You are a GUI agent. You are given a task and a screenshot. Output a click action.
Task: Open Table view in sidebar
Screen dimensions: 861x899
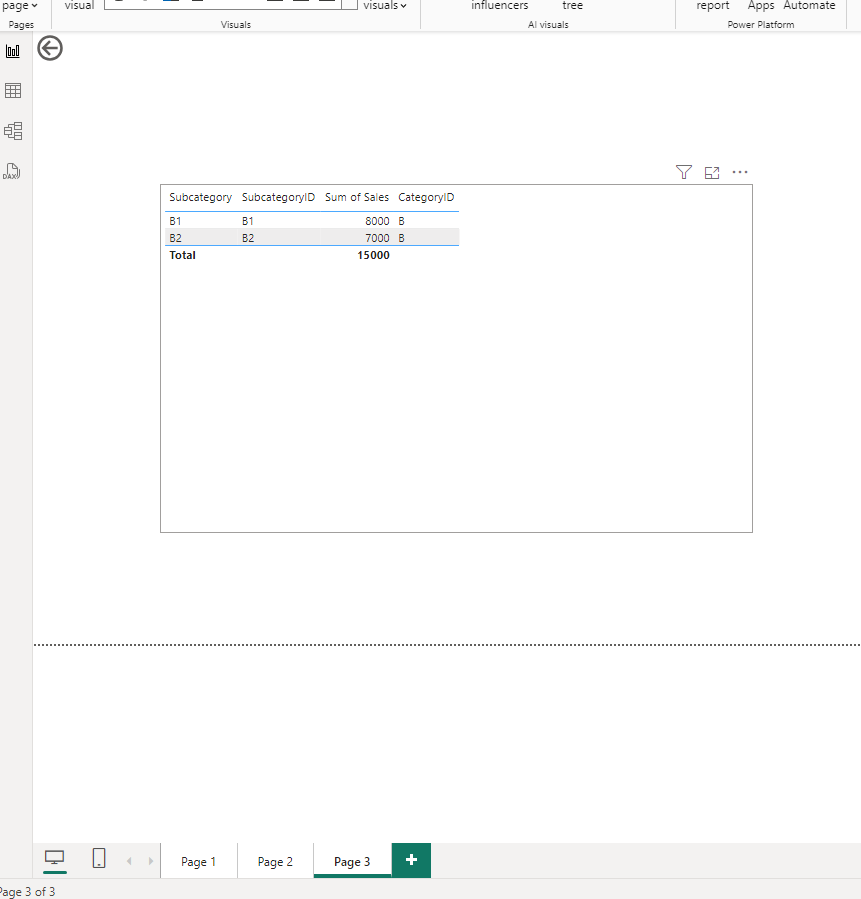pyautogui.click(x=13, y=91)
